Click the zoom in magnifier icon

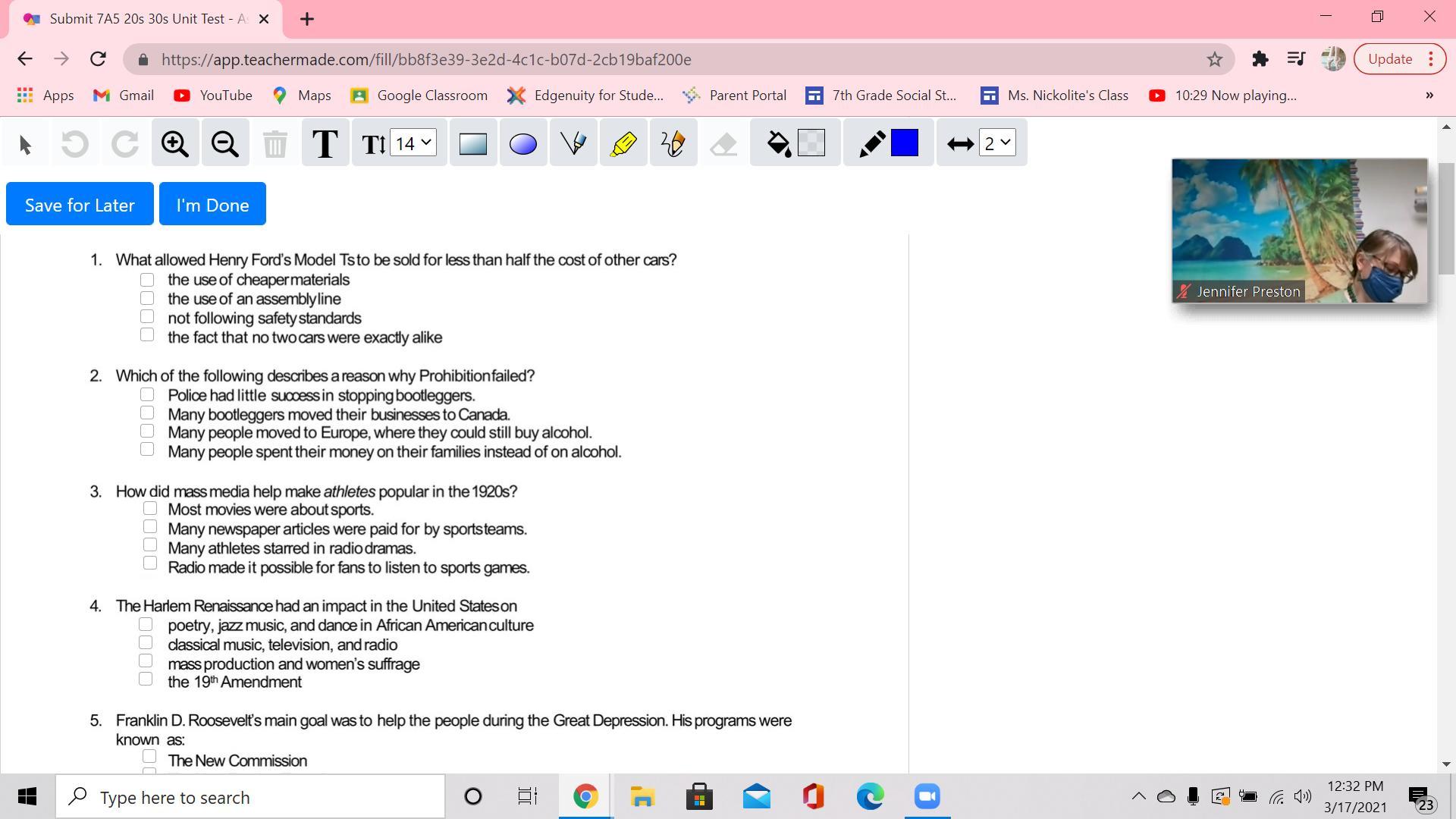coord(174,143)
